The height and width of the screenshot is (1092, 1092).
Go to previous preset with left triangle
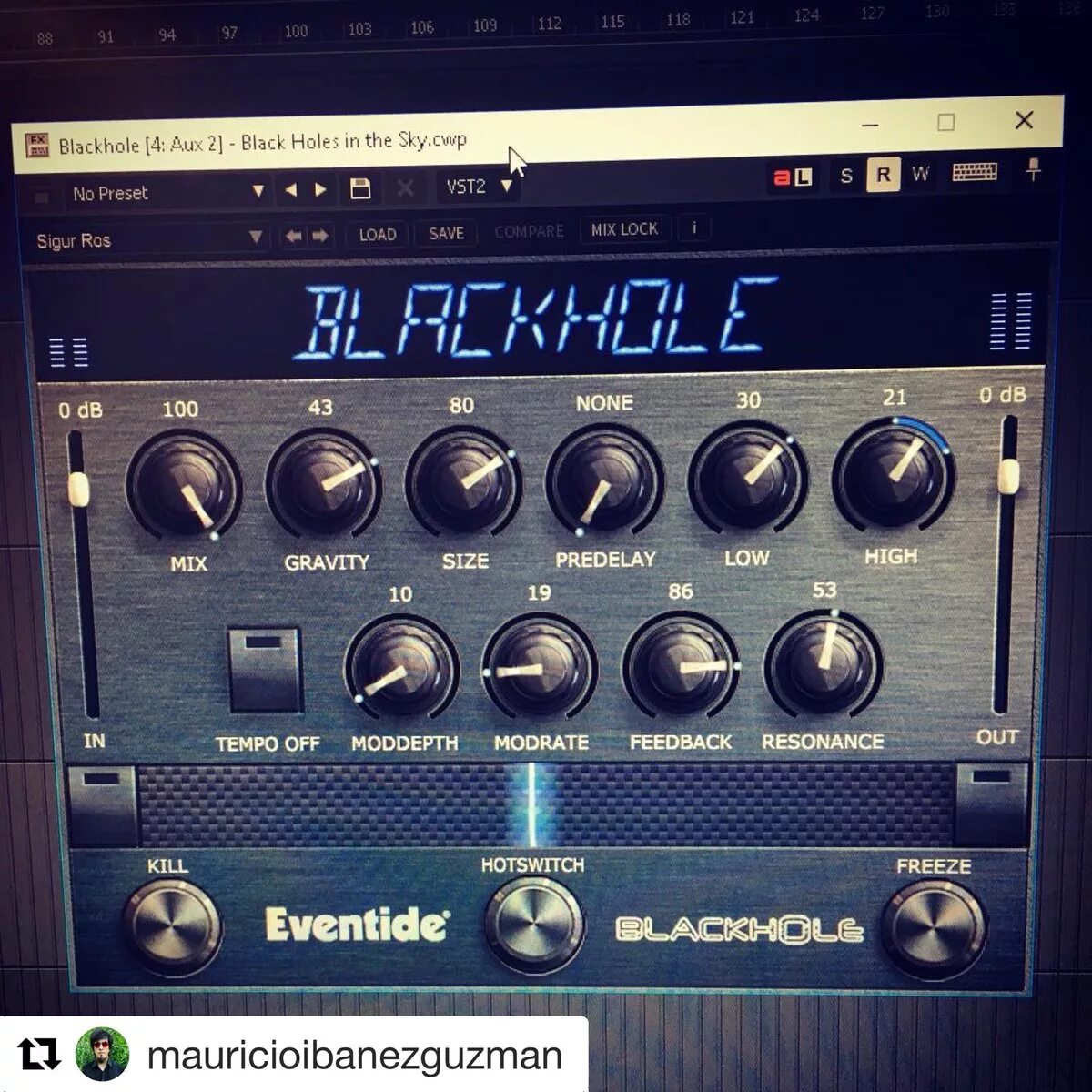tap(291, 190)
